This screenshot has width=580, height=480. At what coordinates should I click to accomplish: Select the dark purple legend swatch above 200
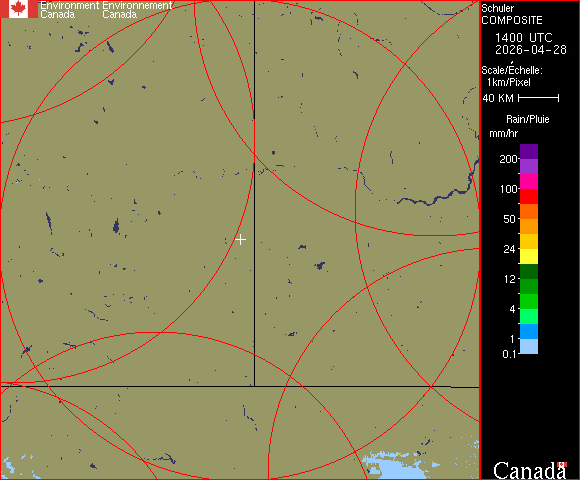click(x=529, y=152)
